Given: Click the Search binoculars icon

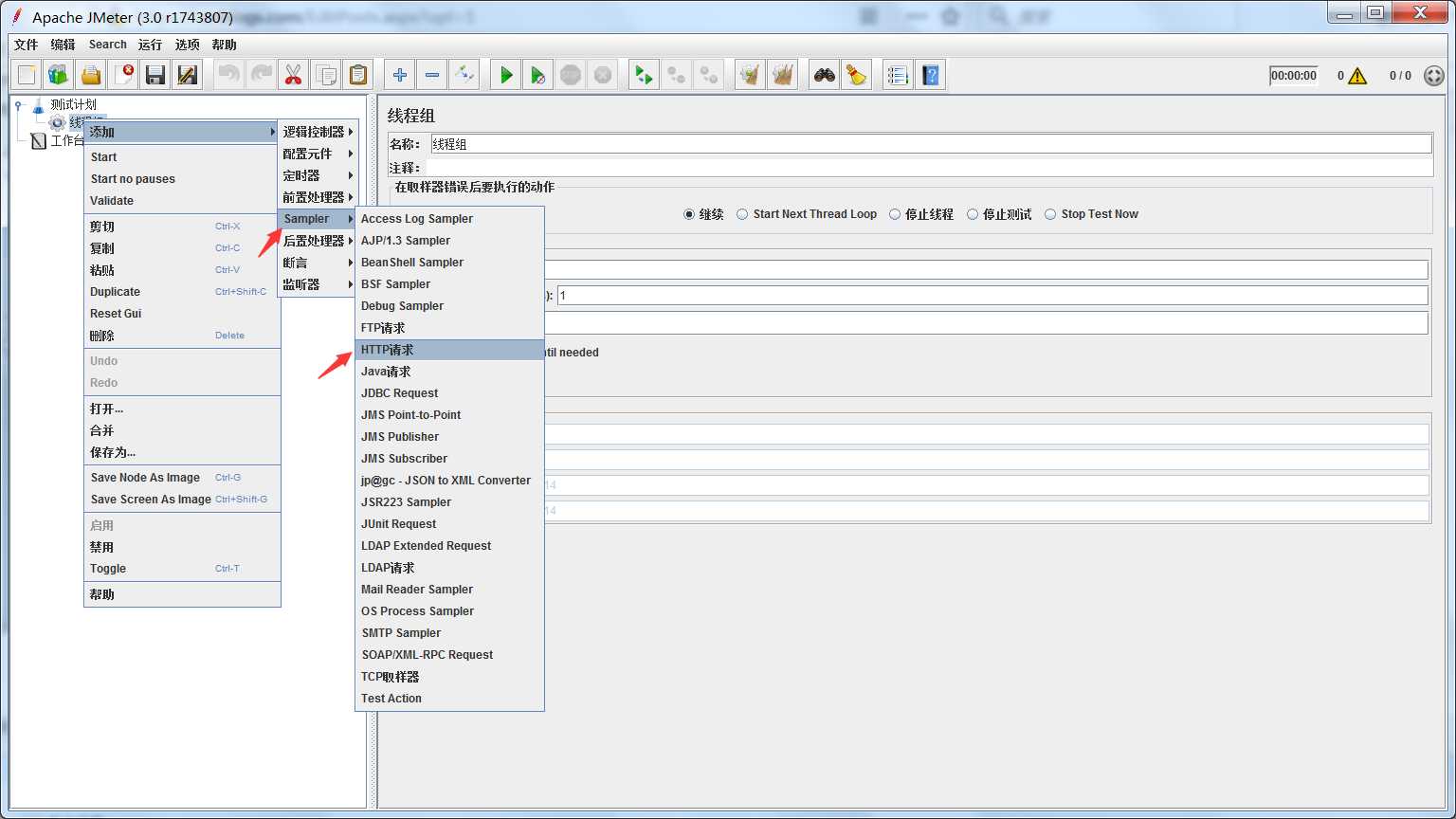Looking at the screenshot, I should coord(825,75).
